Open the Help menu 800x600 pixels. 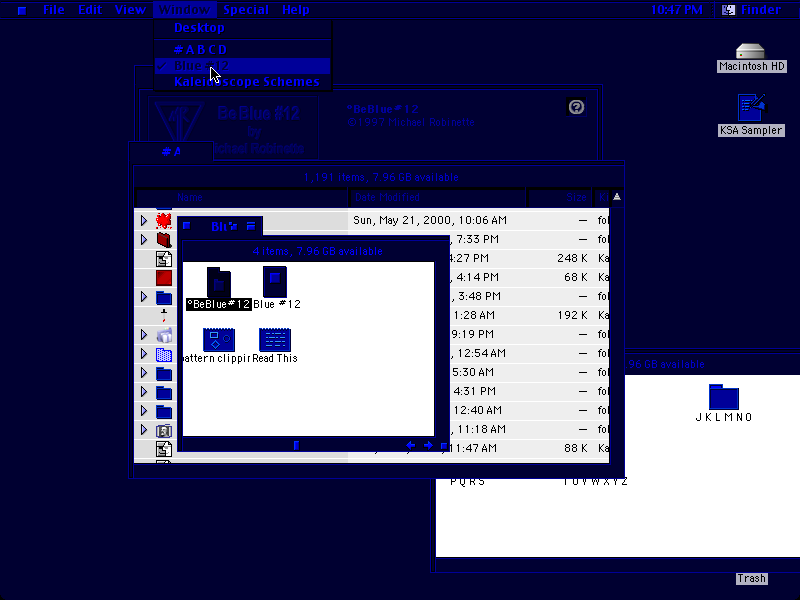[296, 10]
